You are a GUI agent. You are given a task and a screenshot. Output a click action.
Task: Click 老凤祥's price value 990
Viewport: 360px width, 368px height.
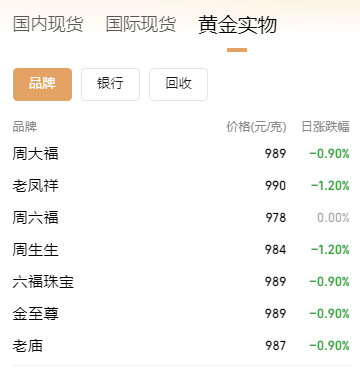[x=276, y=186]
